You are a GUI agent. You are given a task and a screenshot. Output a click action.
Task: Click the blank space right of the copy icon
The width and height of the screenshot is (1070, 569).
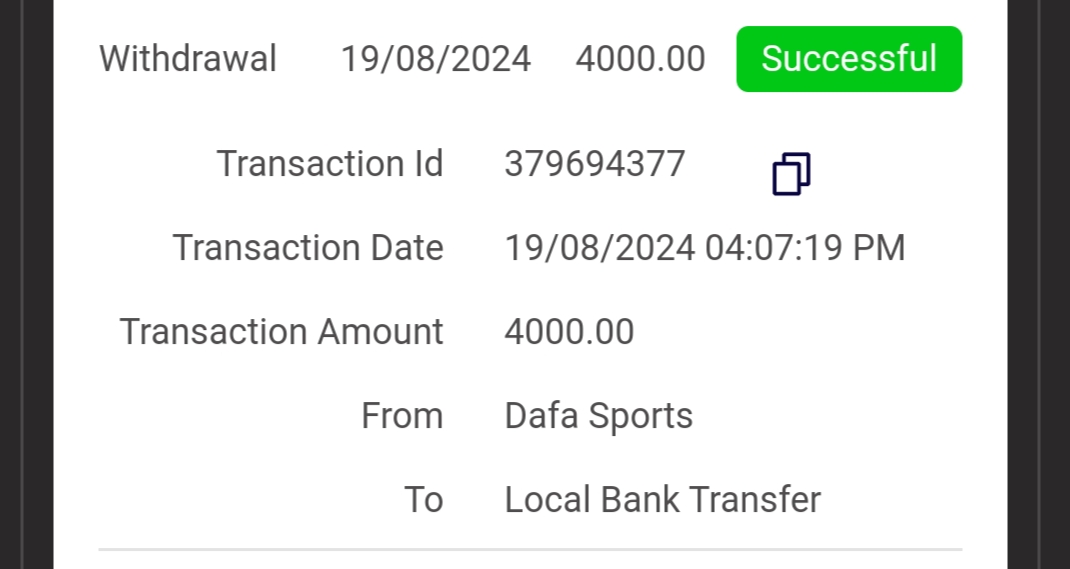point(890,174)
